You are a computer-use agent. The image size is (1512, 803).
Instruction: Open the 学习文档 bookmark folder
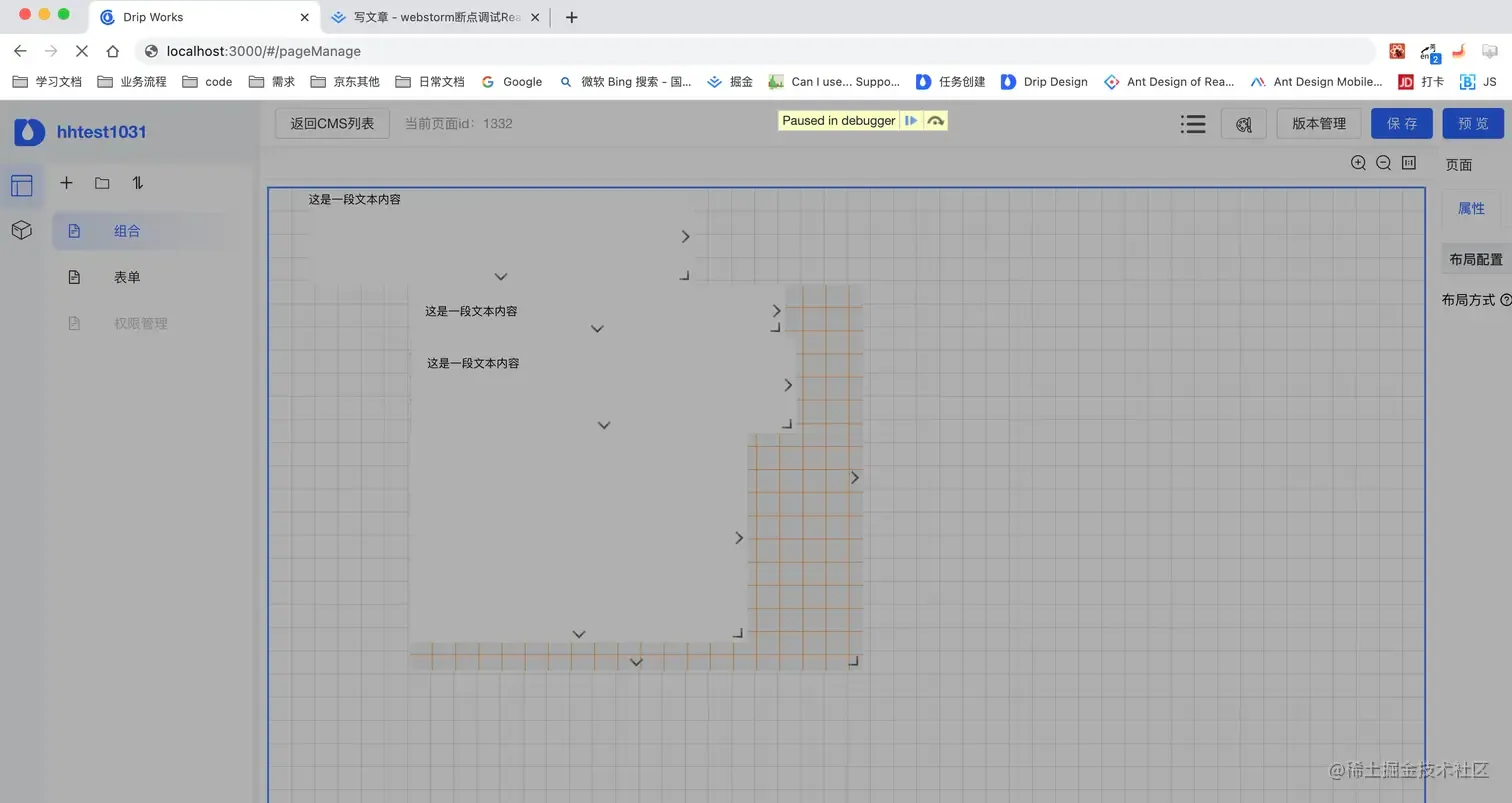[47, 82]
